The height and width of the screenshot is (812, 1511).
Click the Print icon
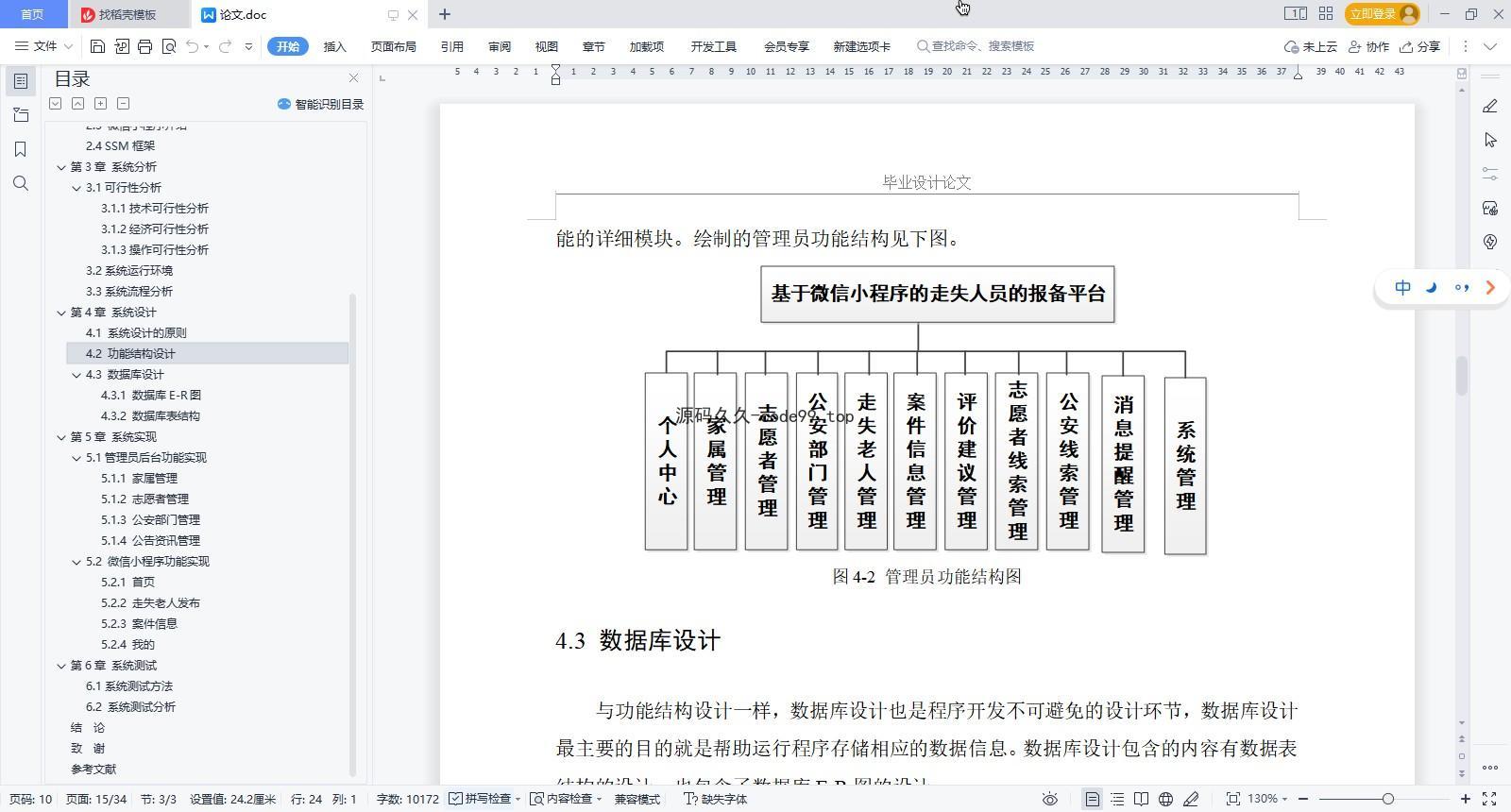click(x=144, y=46)
